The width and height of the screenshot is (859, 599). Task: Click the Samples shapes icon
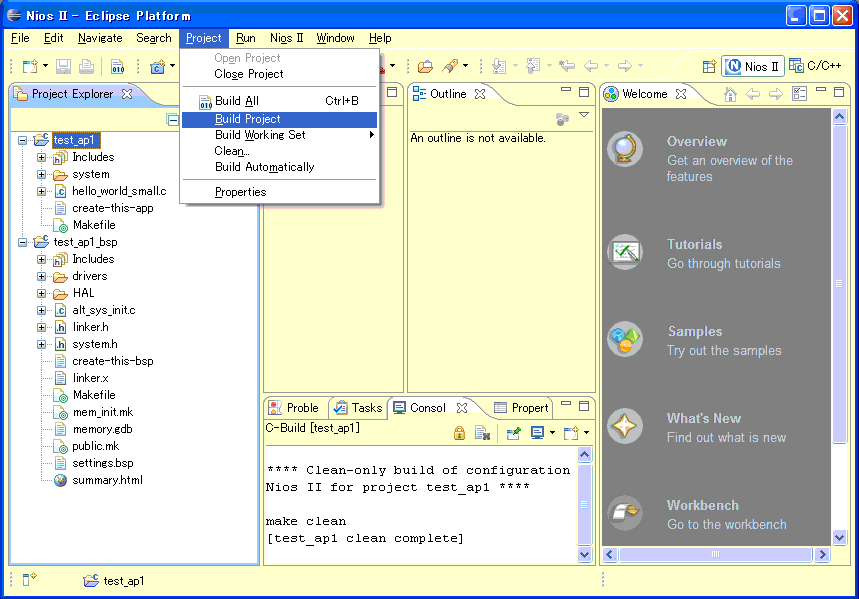[x=625, y=339]
